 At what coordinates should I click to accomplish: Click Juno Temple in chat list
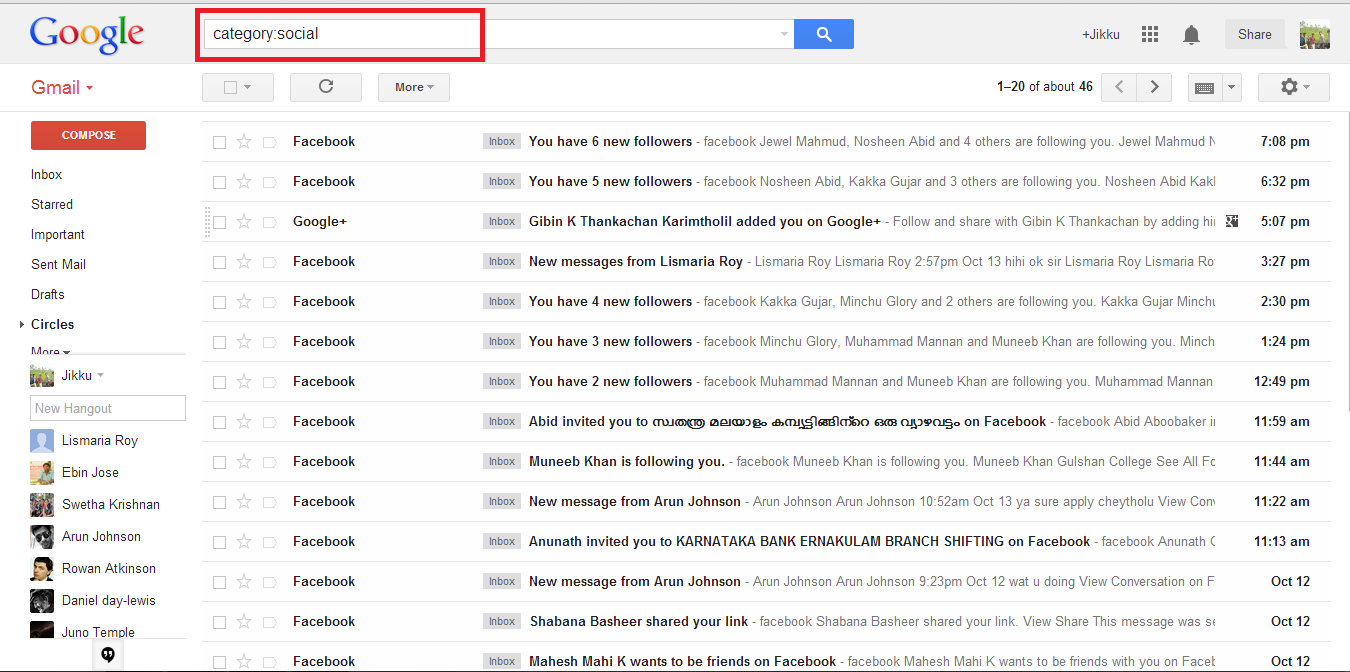pyautogui.click(x=98, y=632)
